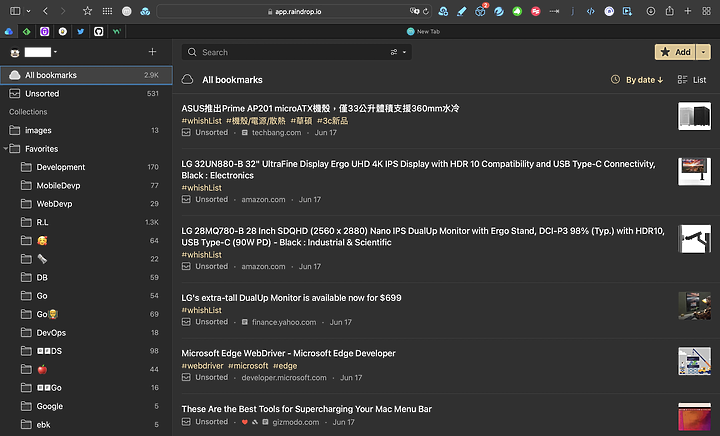Open the extension icon with red badge
Viewport: 720px width, 436px height.
[481, 11]
